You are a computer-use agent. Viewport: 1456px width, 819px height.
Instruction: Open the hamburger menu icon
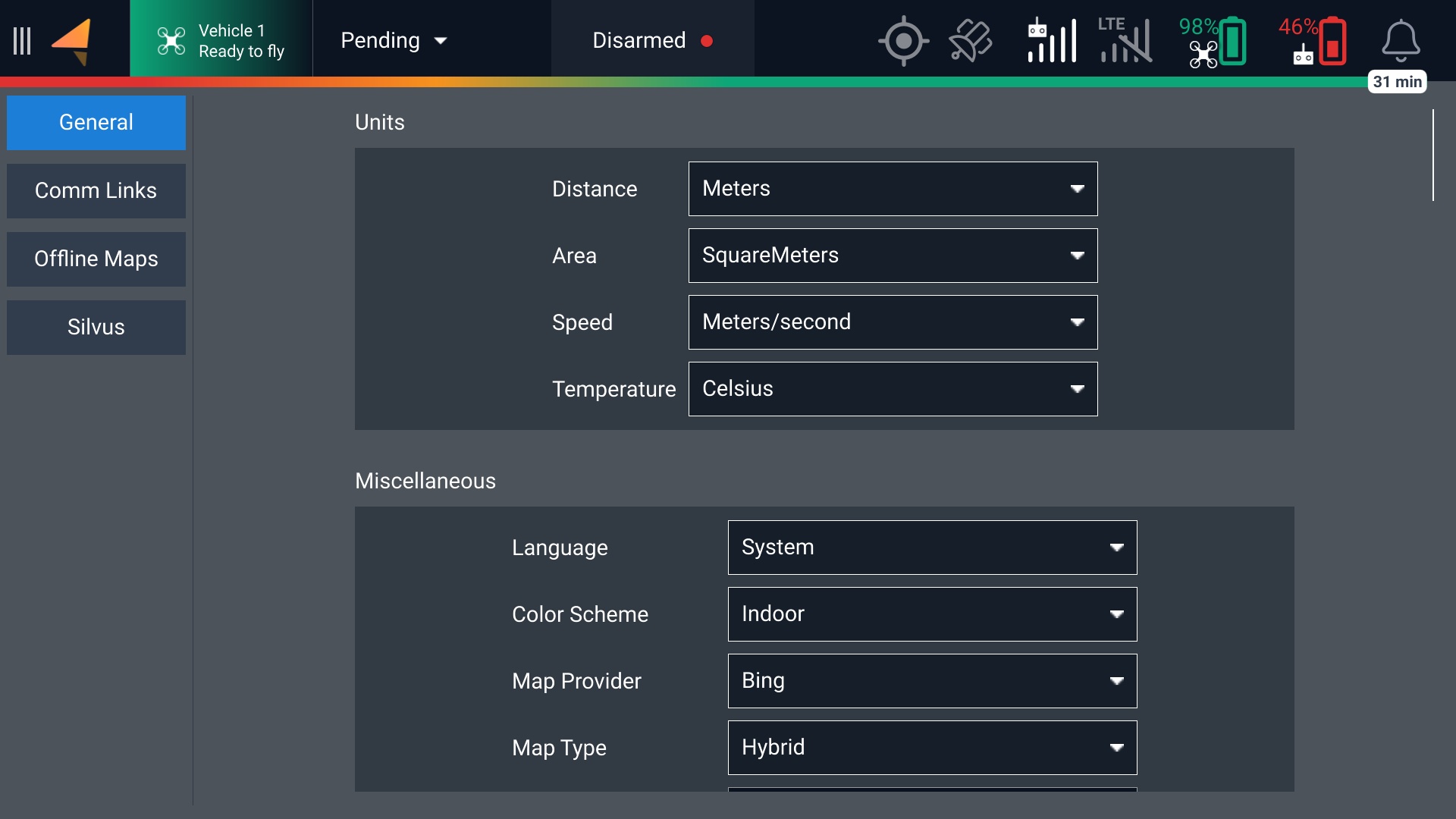pos(22,41)
